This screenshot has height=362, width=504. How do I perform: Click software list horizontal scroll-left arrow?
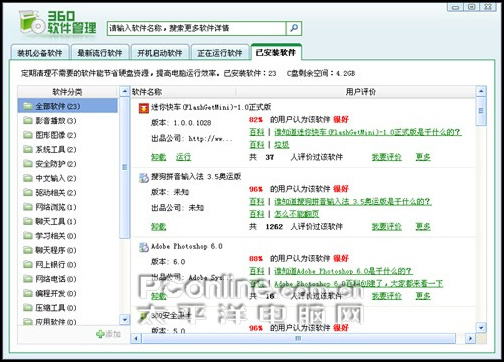pyautogui.click(x=136, y=338)
